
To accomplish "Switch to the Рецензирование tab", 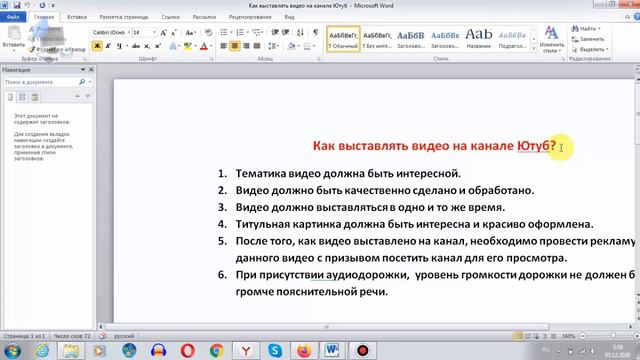I will [250, 17].
